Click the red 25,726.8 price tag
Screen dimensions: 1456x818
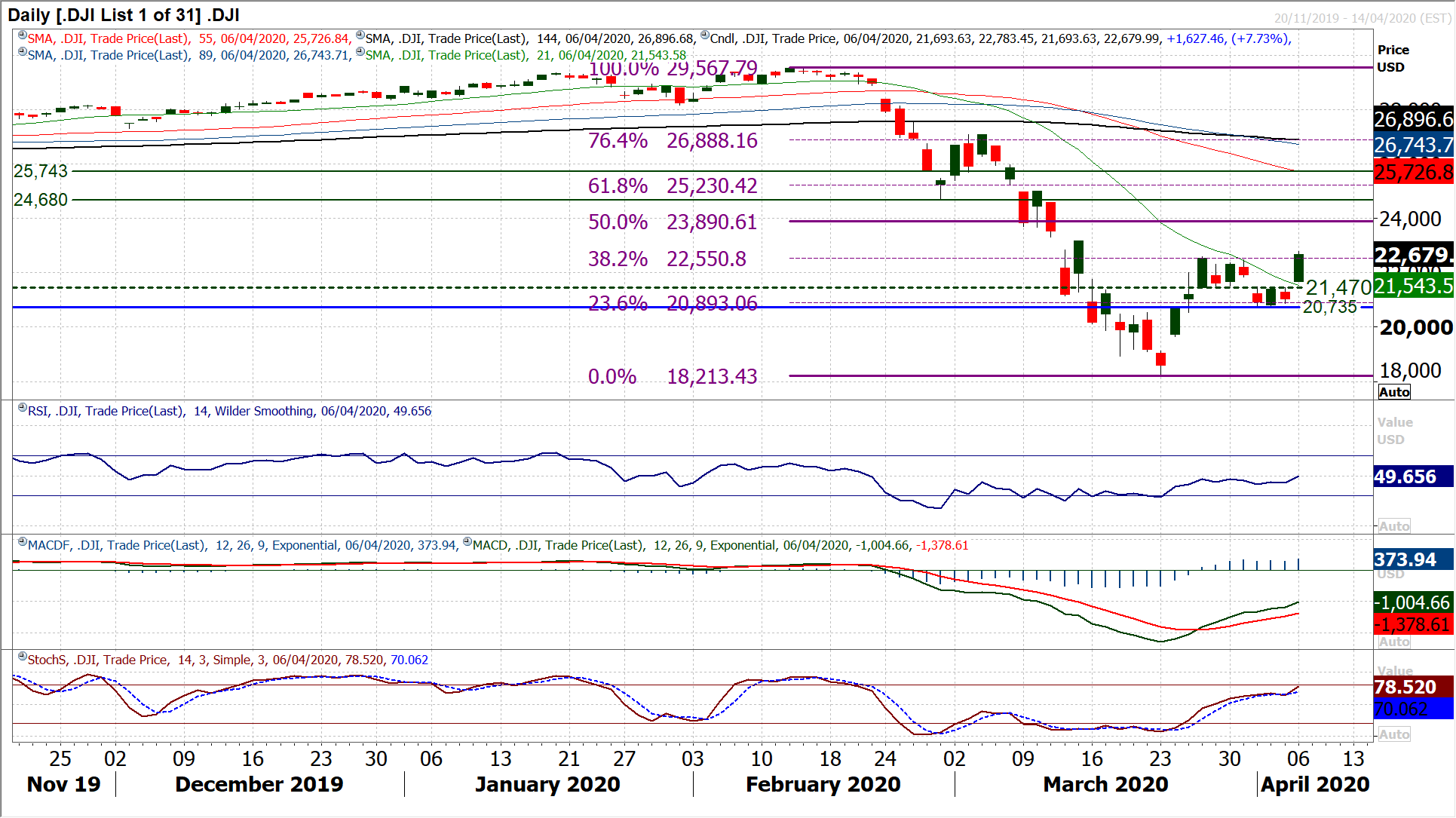(x=1413, y=172)
